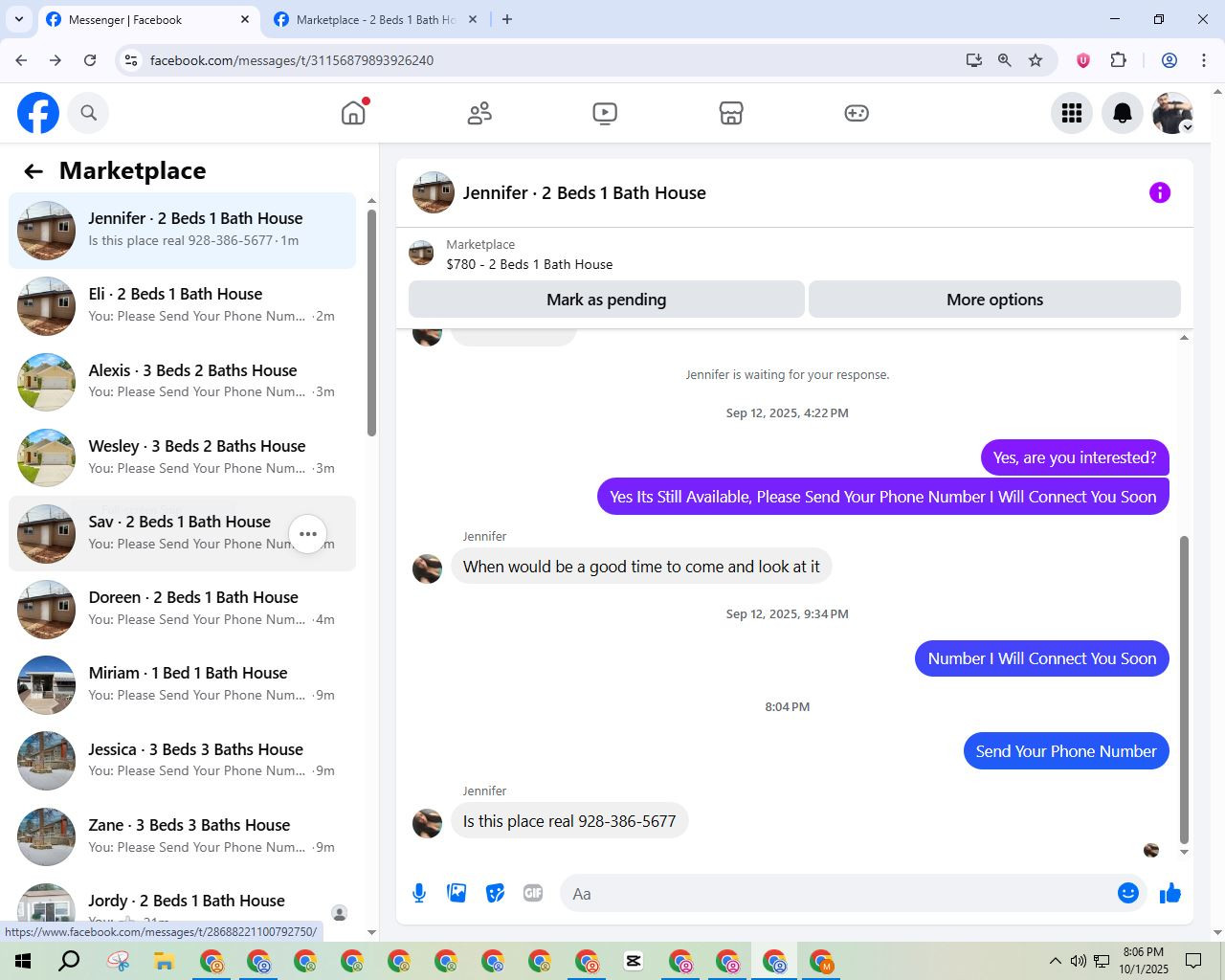The height and width of the screenshot is (980, 1225).
Task: Select Alexis 3 Beds 2 Baths conversation
Action: click(x=182, y=382)
